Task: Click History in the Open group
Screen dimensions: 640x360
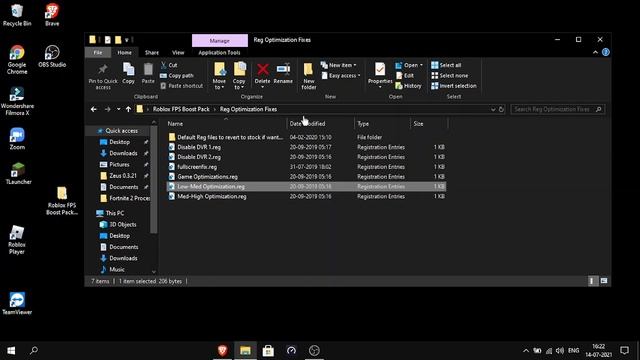Action: click(x=408, y=86)
